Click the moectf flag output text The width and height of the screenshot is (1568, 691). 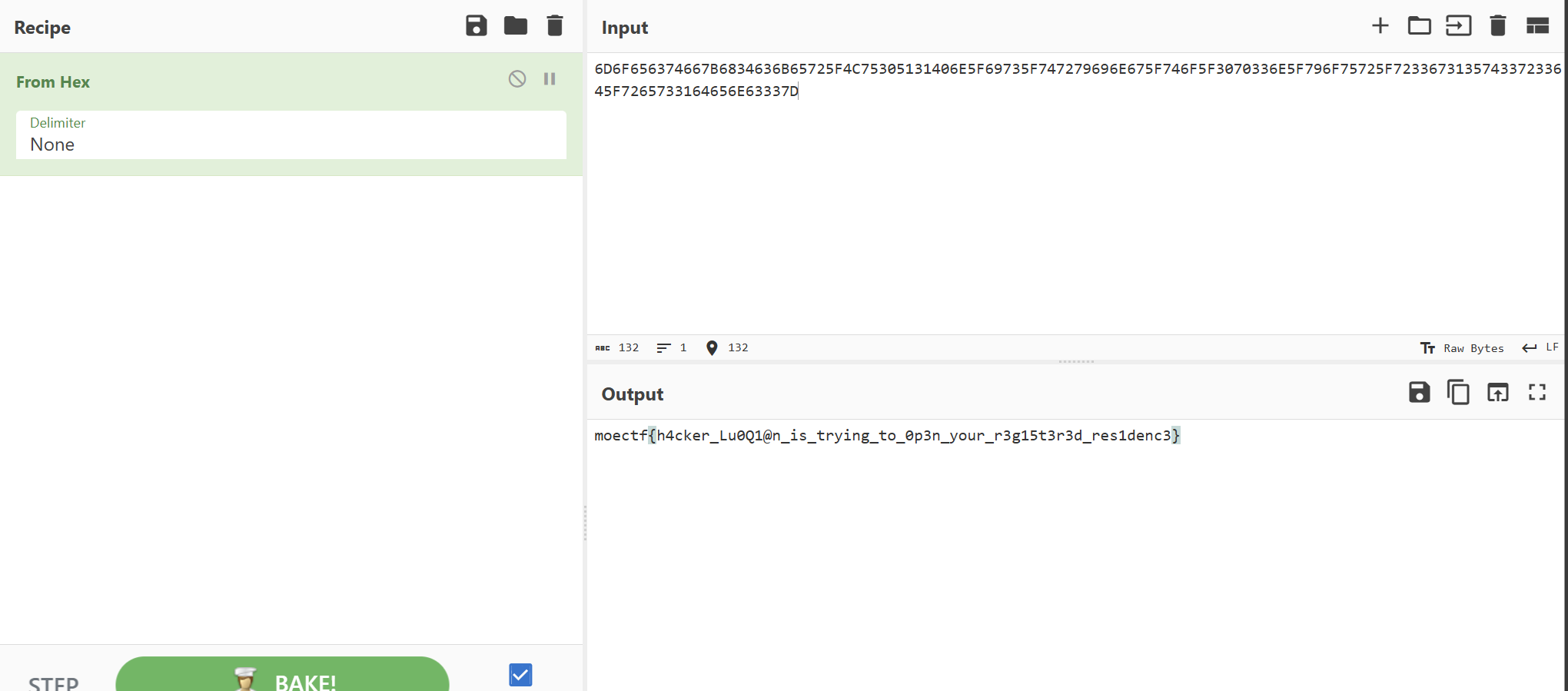pyautogui.click(x=887, y=436)
